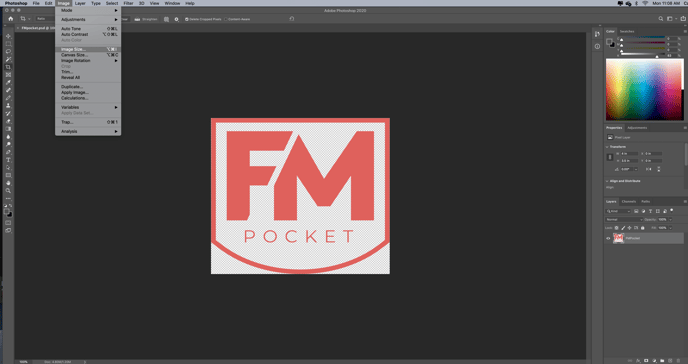The width and height of the screenshot is (688, 364).
Task: Click the Share icon in top right
Action: click(683, 19)
